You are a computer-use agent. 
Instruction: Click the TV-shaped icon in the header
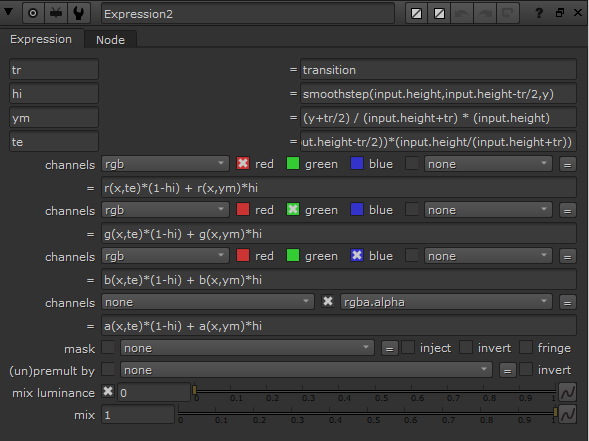coord(56,14)
